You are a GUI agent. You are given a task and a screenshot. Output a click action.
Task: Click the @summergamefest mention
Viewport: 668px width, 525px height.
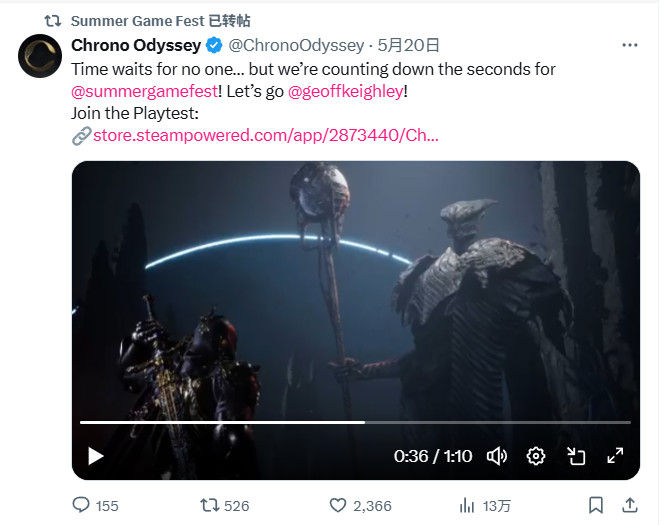click(x=144, y=91)
